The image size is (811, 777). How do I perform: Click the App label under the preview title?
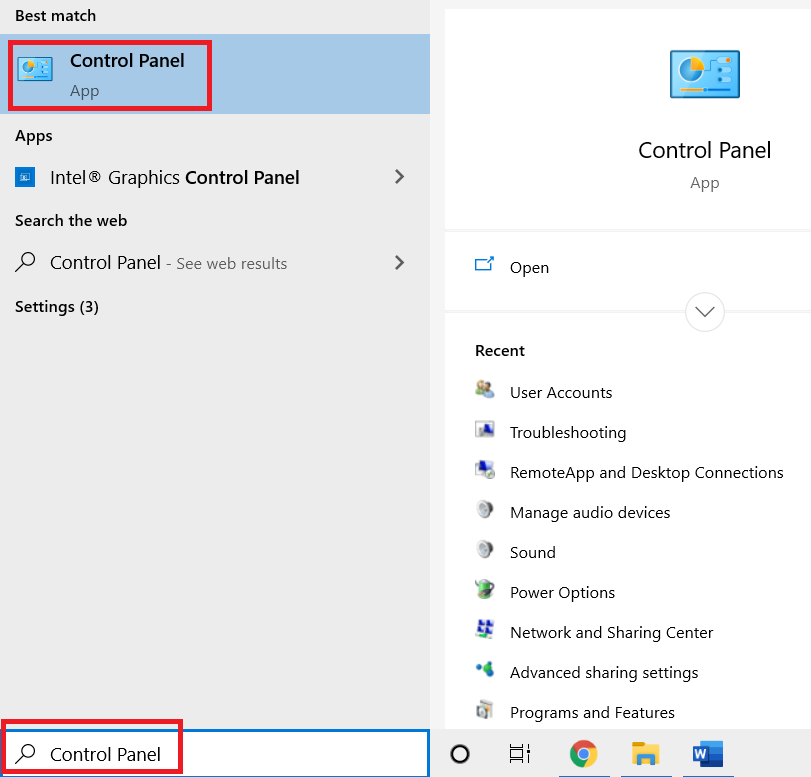(x=704, y=183)
